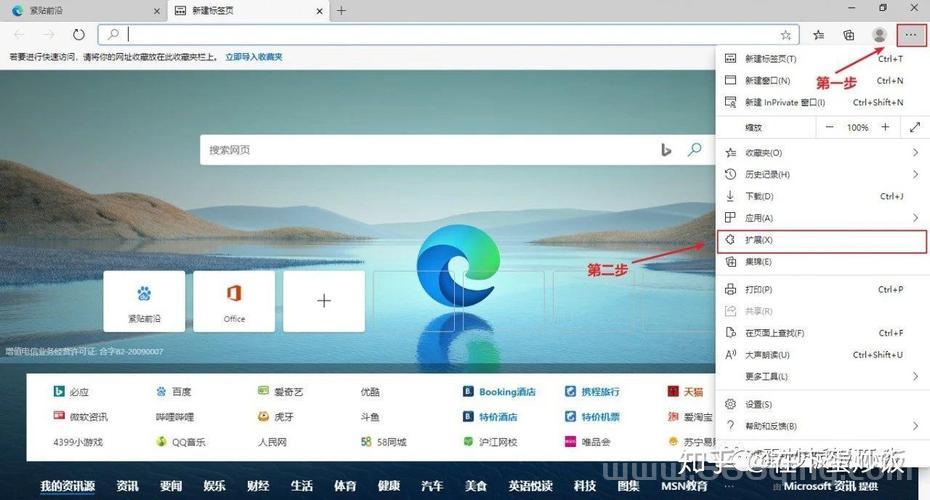Expand the 帮助和反馈(B) submenu
This screenshot has height=500, width=930.
pyautogui.click(x=821, y=426)
